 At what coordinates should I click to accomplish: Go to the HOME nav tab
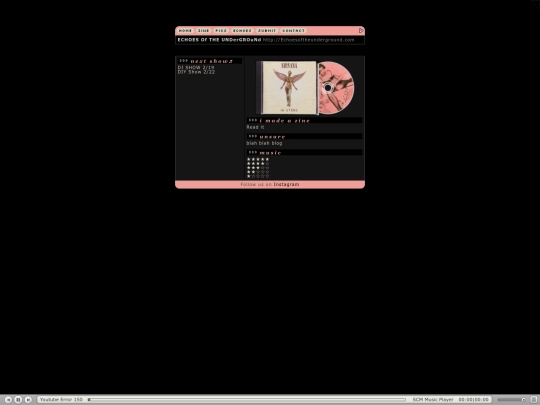[x=185, y=31]
